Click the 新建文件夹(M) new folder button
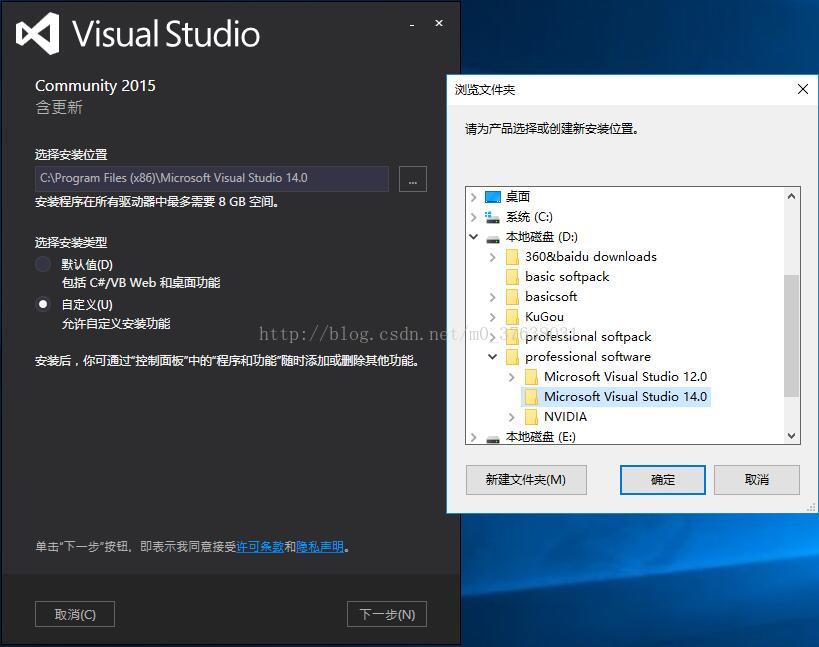The width and height of the screenshot is (819, 647). click(x=526, y=480)
